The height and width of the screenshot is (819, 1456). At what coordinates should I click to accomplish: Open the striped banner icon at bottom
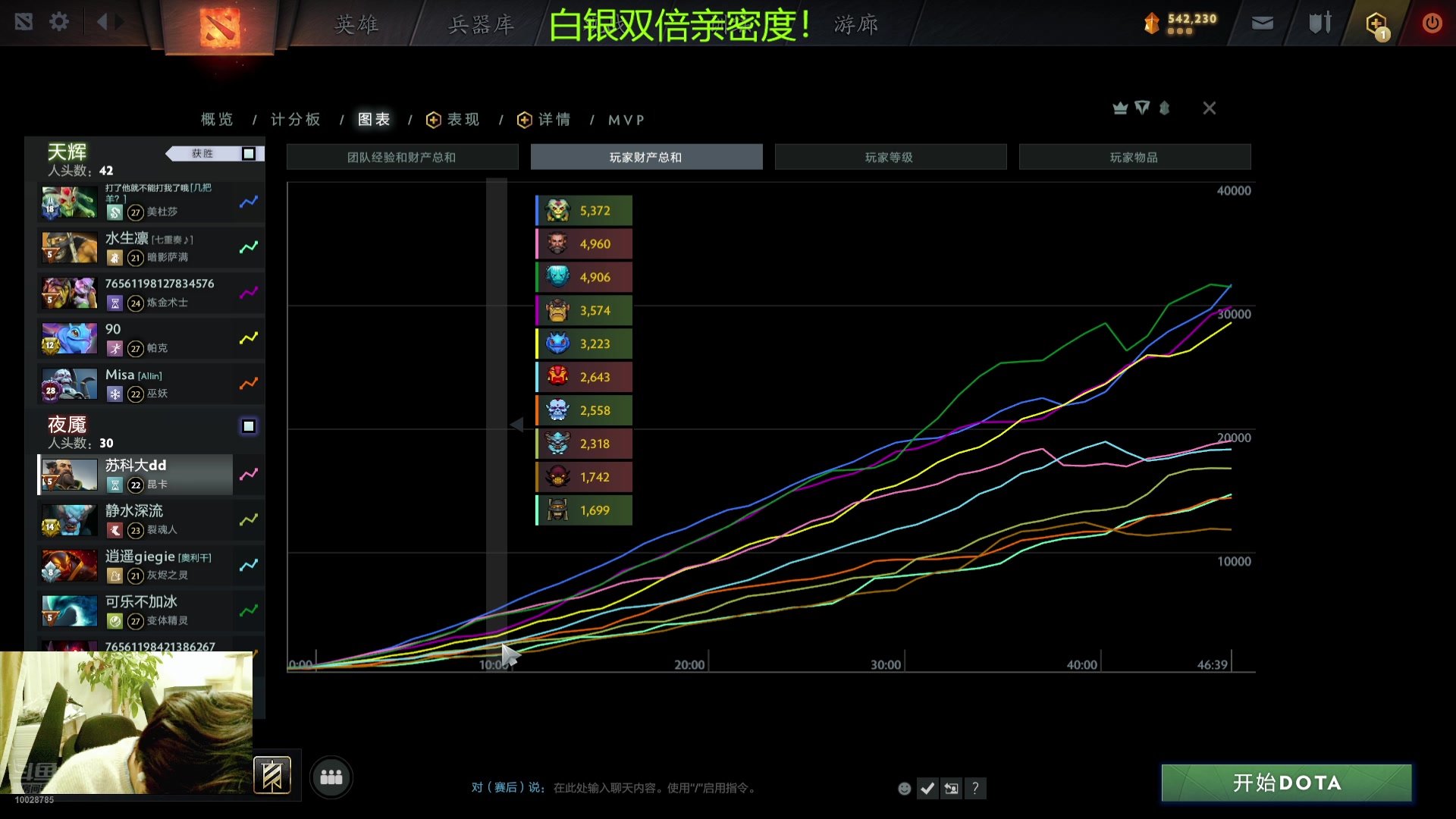[x=272, y=776]
